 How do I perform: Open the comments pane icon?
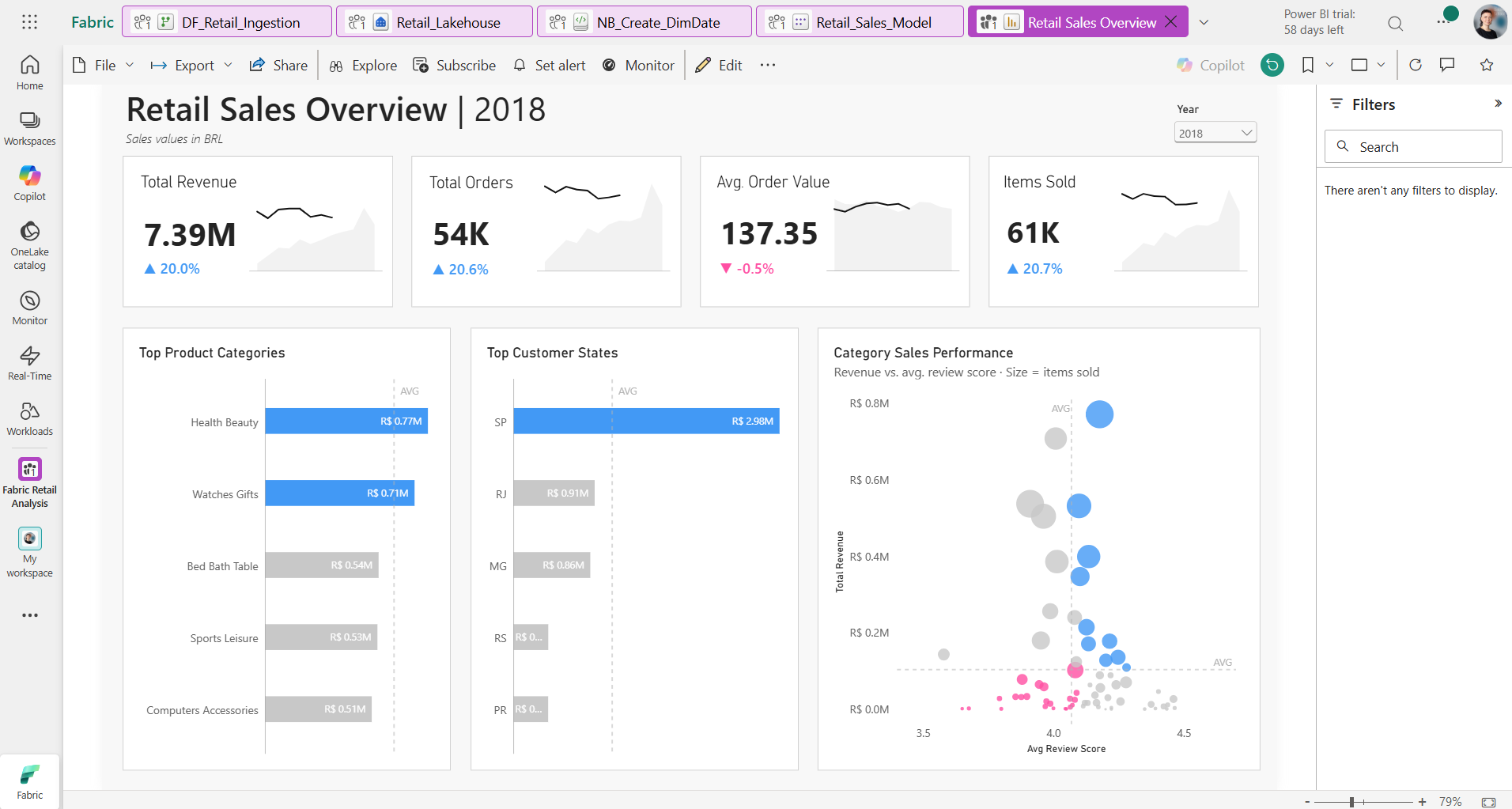[1447, 65]
